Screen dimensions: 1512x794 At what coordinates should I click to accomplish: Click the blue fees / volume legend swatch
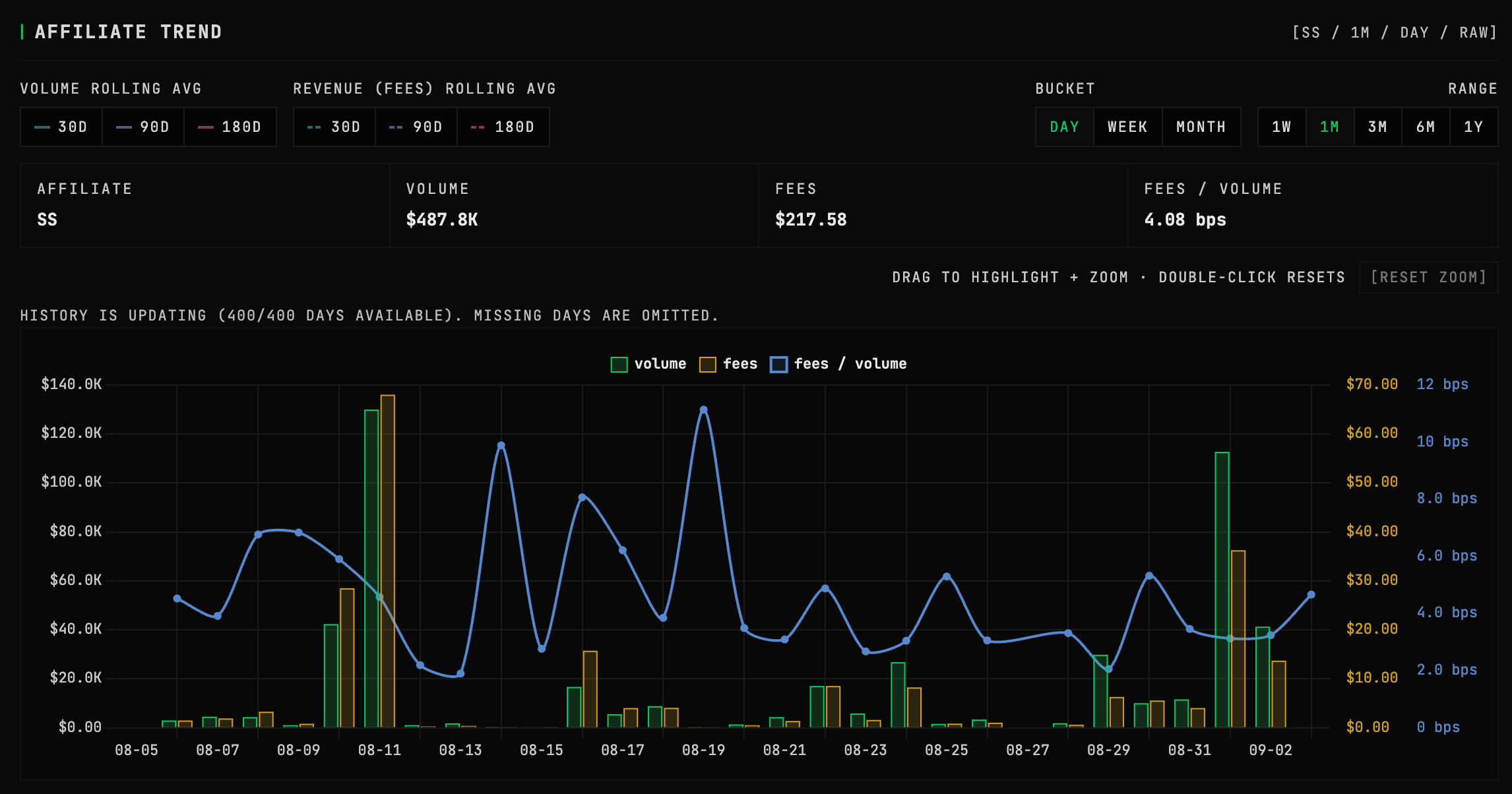(778, 365)
